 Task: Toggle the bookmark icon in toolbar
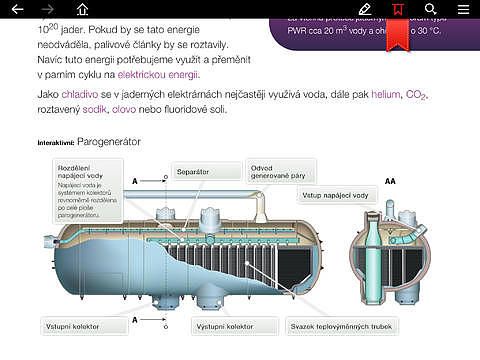pos(398,9)
